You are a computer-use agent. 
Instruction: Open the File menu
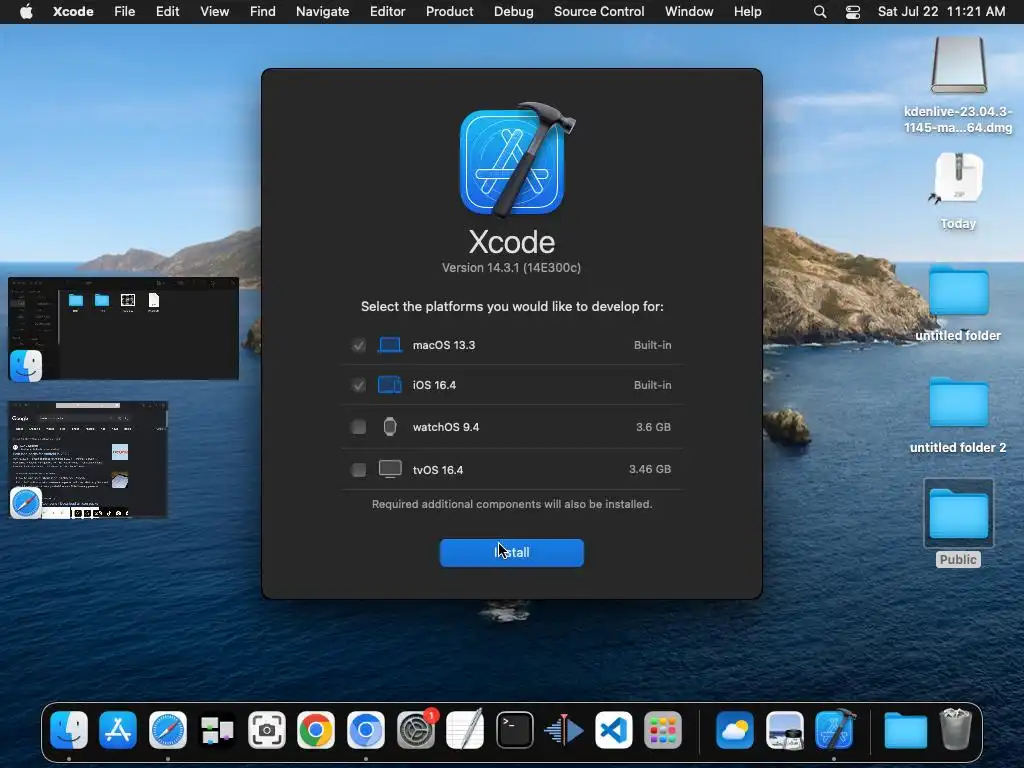125,12
